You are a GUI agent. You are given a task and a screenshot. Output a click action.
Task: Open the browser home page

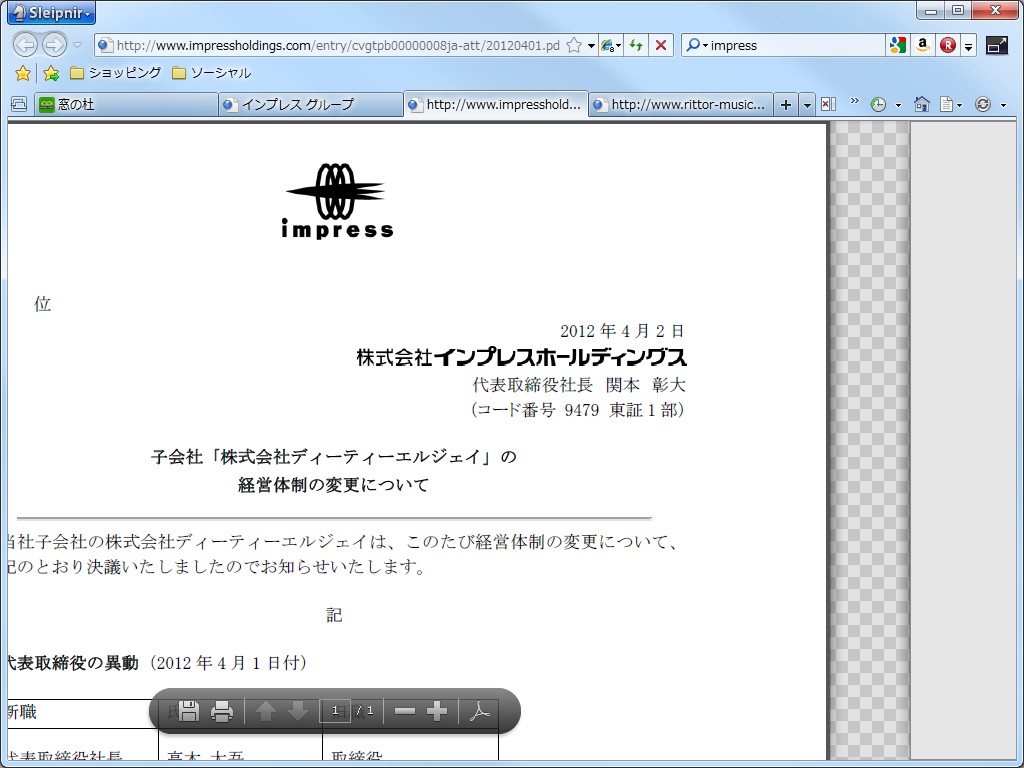click(x=921, y=103)
